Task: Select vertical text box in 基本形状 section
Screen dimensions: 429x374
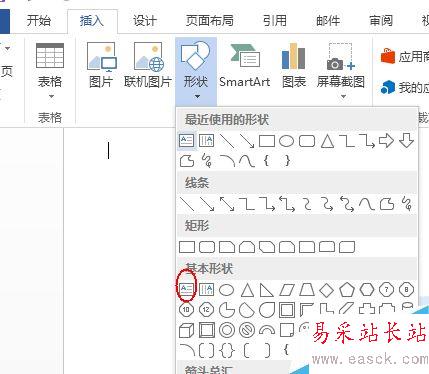Action: [206, 289]
